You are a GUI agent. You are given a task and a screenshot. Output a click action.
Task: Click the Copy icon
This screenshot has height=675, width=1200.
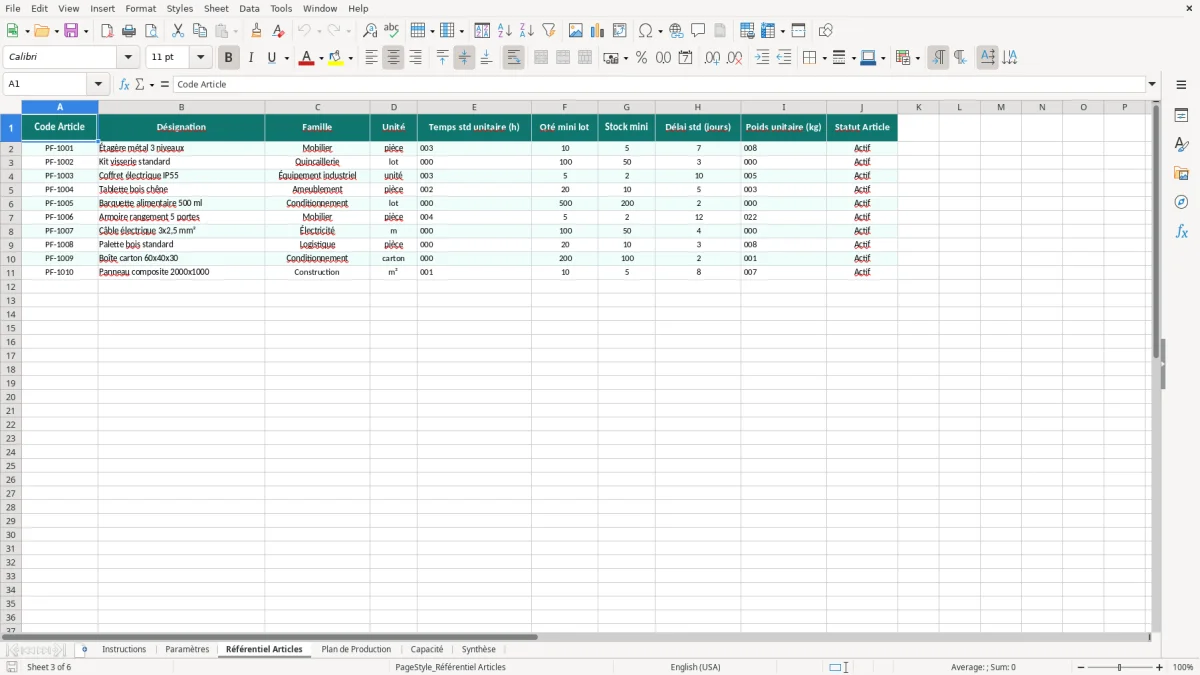click(200, 31)
